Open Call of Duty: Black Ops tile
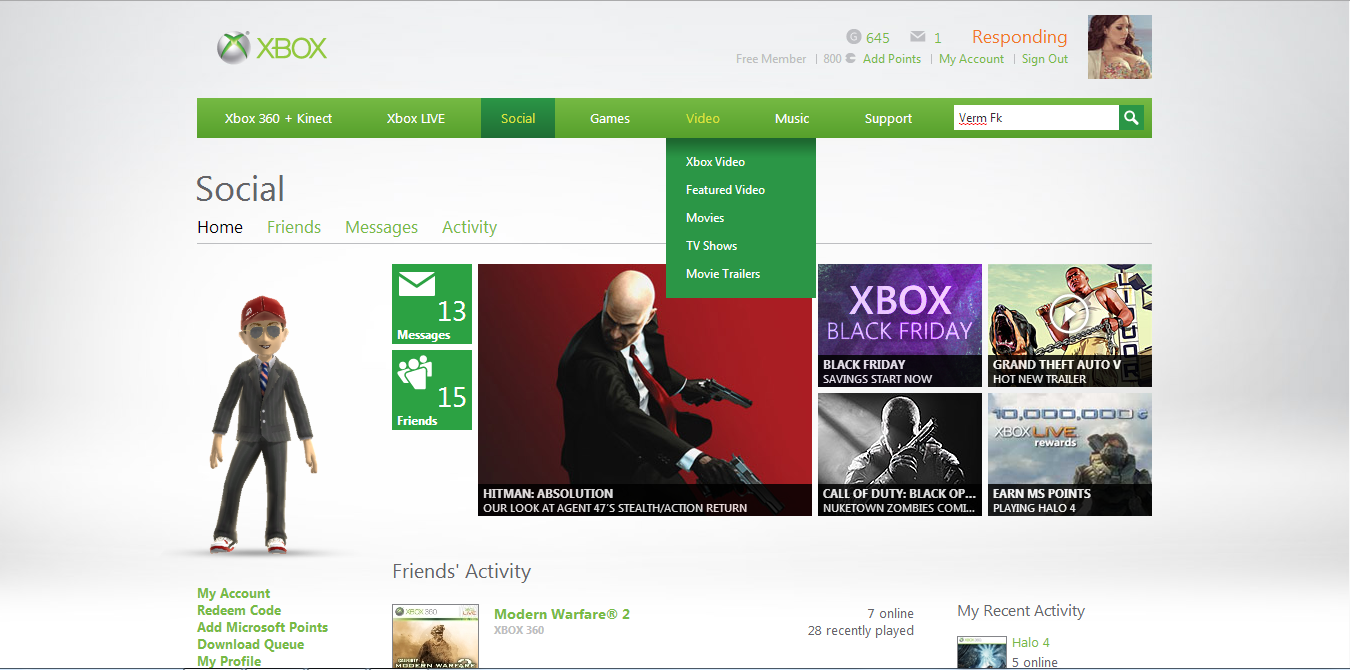 point(900,454)
